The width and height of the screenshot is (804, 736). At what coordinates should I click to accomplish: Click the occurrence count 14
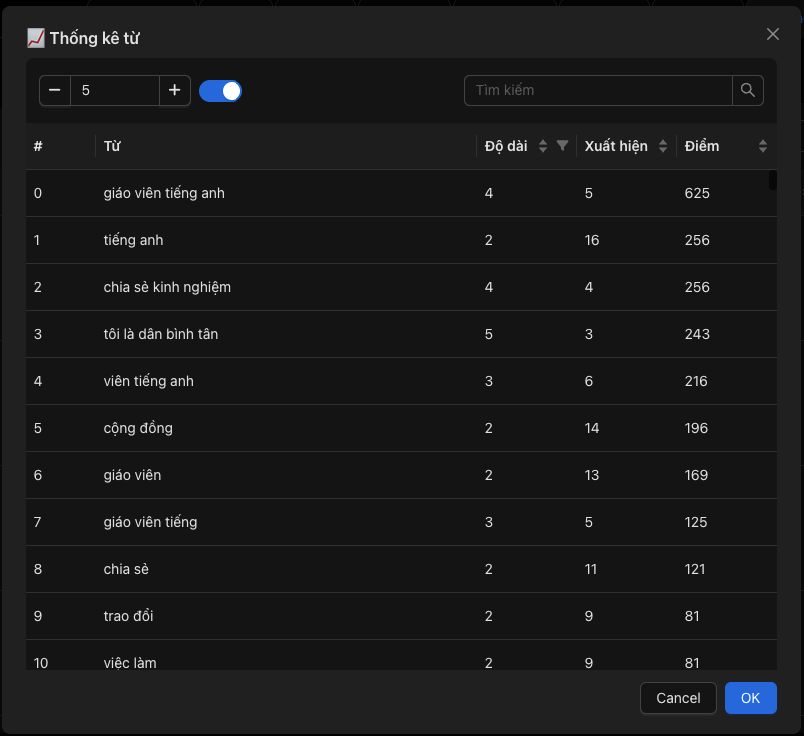(x=592, y=428)
